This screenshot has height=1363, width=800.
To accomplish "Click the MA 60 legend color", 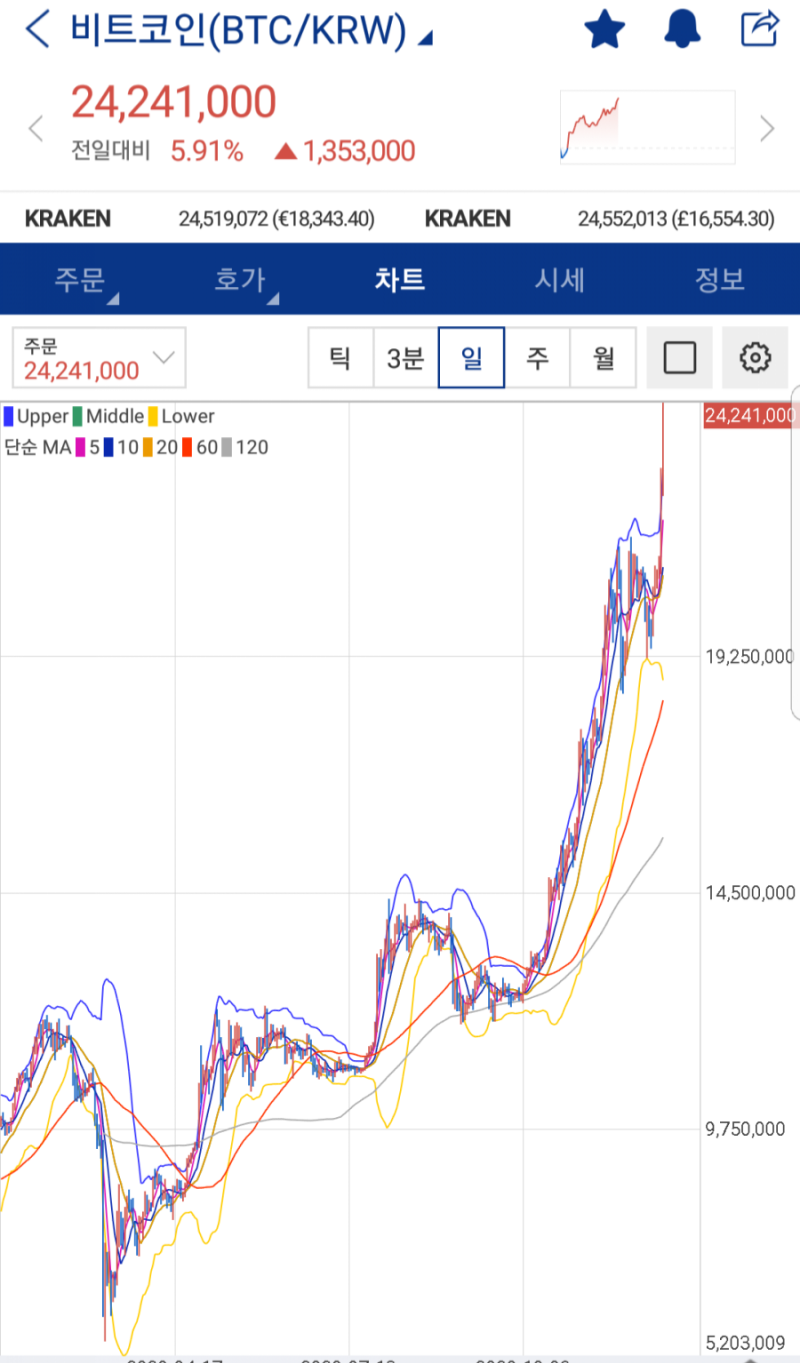I will (186, 447).
